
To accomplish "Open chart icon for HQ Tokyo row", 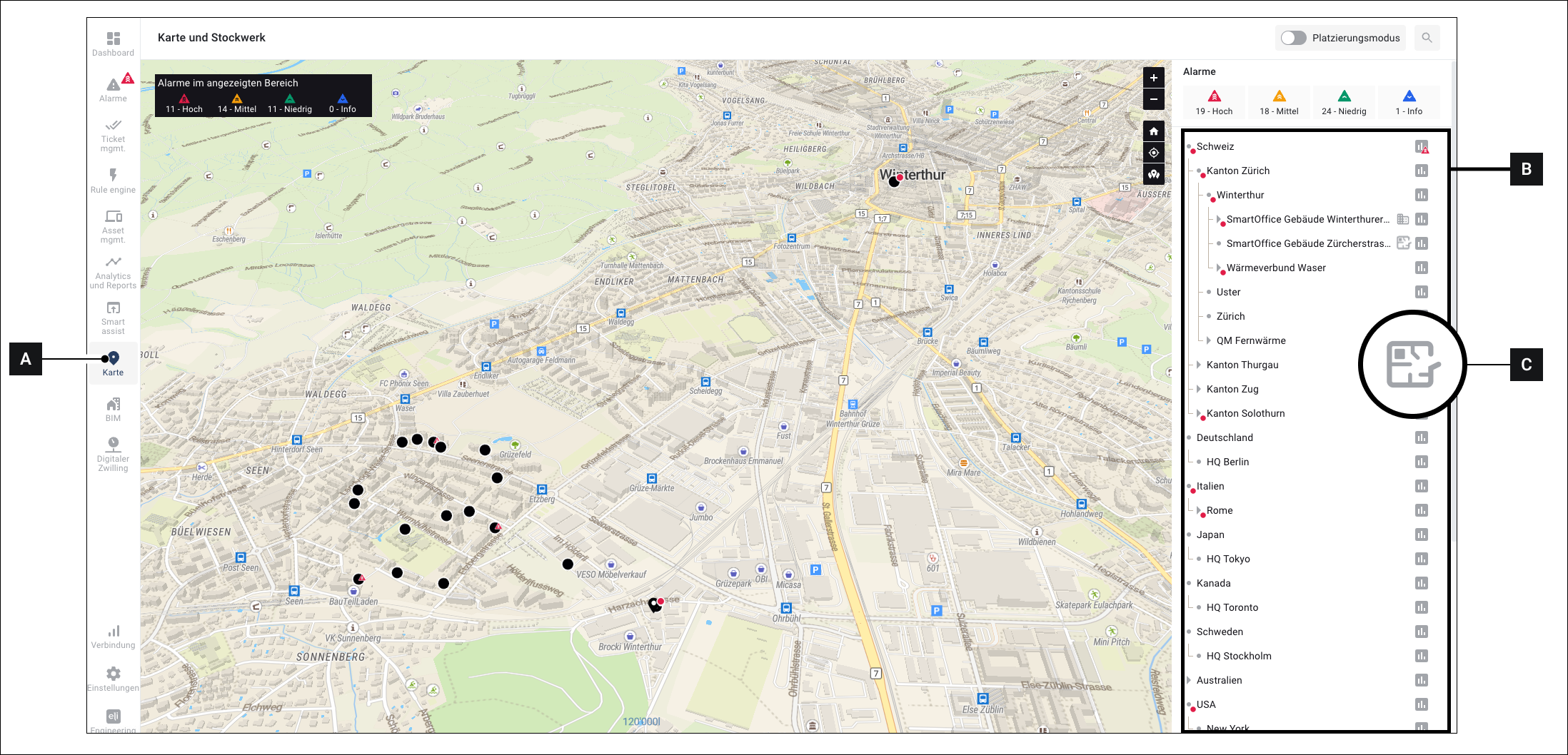I will pos(1422,559).
